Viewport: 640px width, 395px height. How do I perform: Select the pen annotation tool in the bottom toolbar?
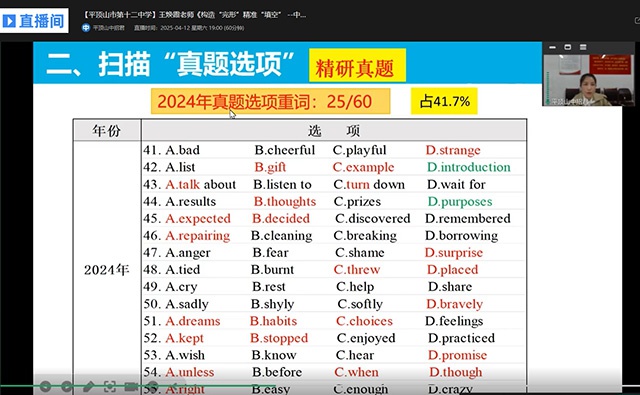click(x=89, y=386)
